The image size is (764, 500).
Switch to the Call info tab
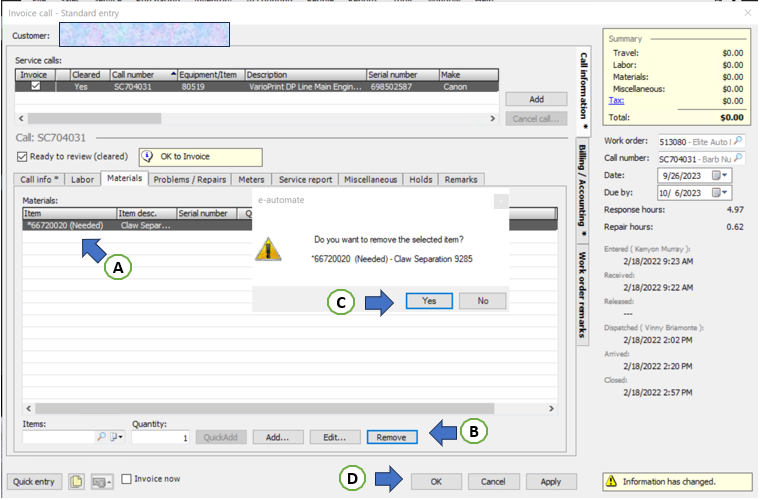pos(39,179)
